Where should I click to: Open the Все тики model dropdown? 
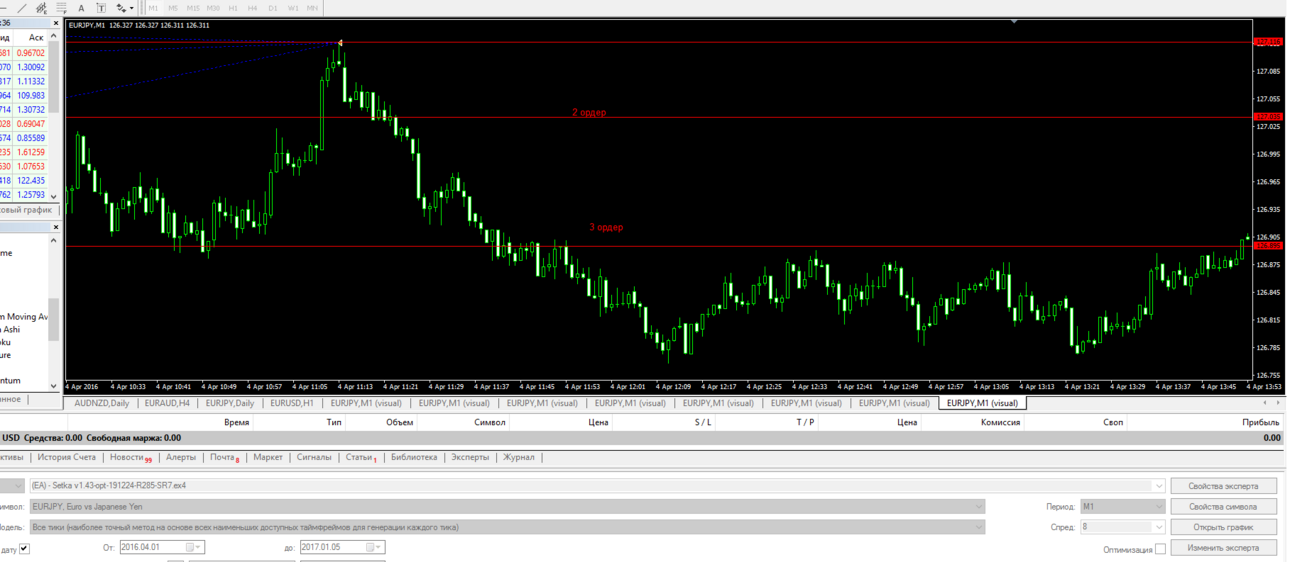tap(979, 527)
